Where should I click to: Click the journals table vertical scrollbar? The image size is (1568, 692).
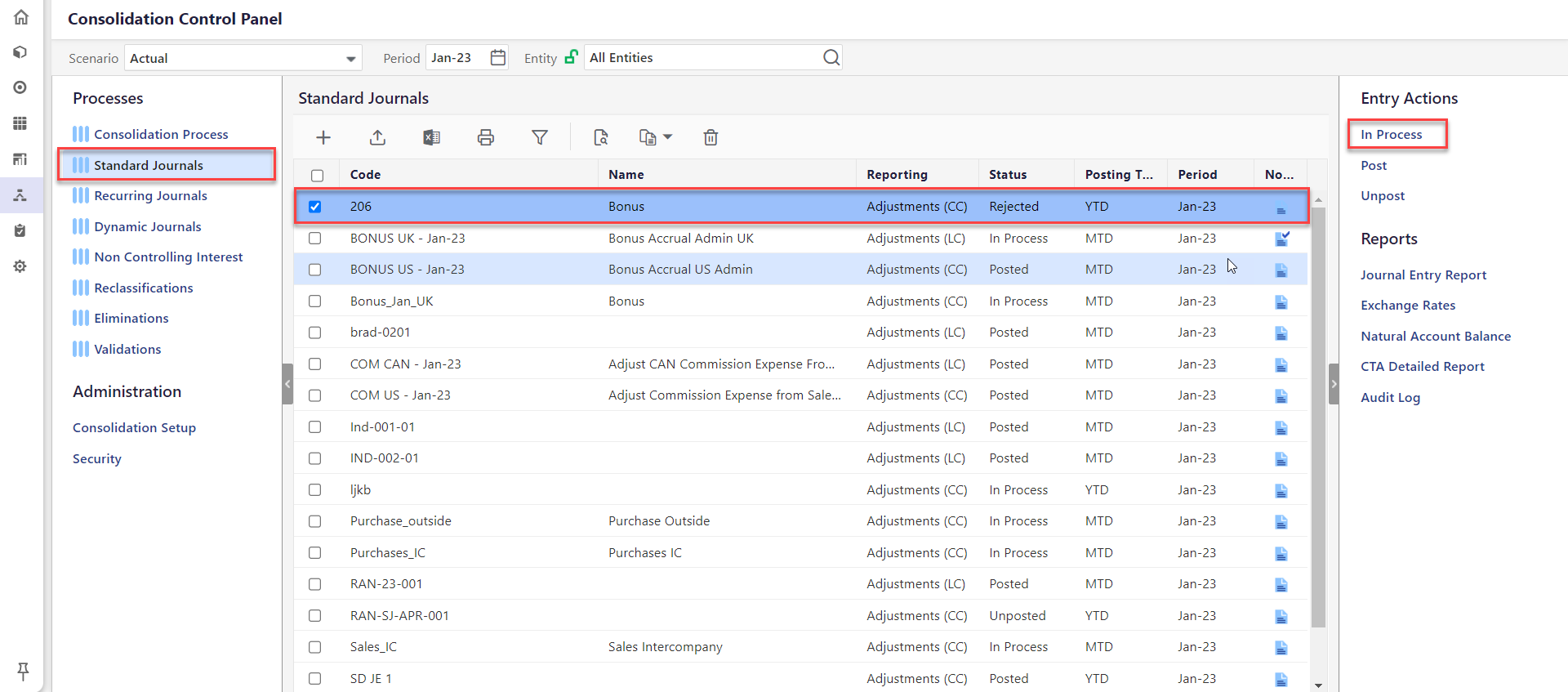click(x=1318, y=417)
